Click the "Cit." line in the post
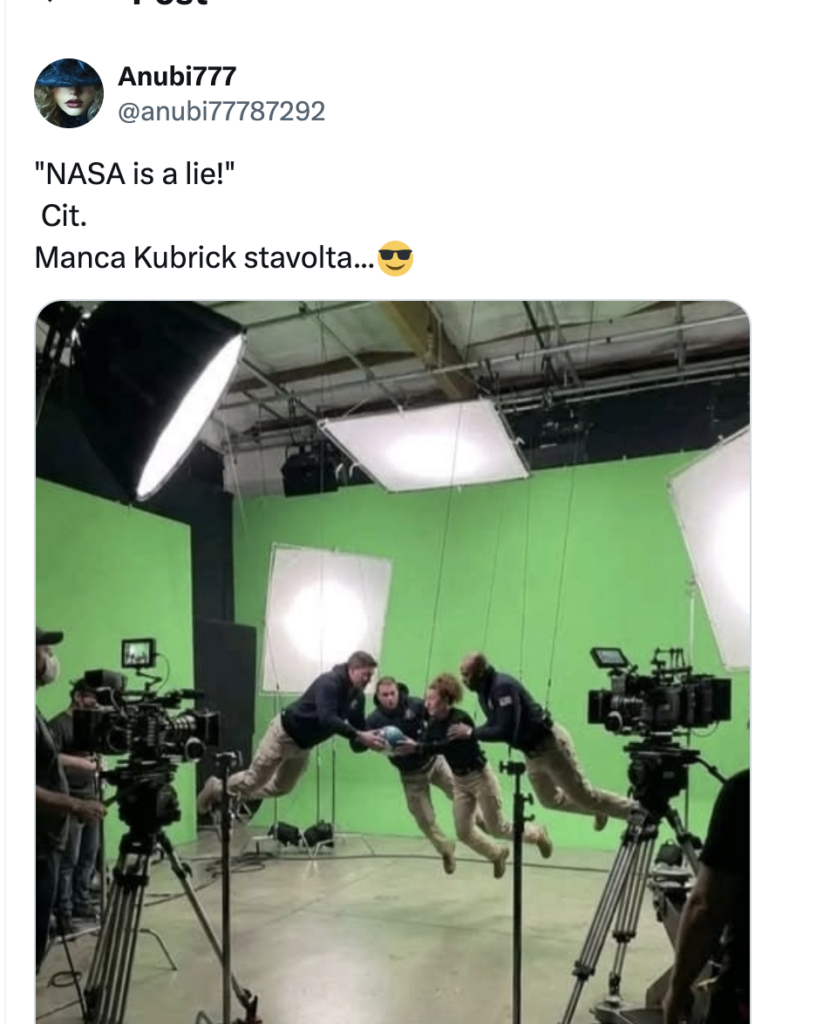 pyautogui.click(x=64, y=216)
